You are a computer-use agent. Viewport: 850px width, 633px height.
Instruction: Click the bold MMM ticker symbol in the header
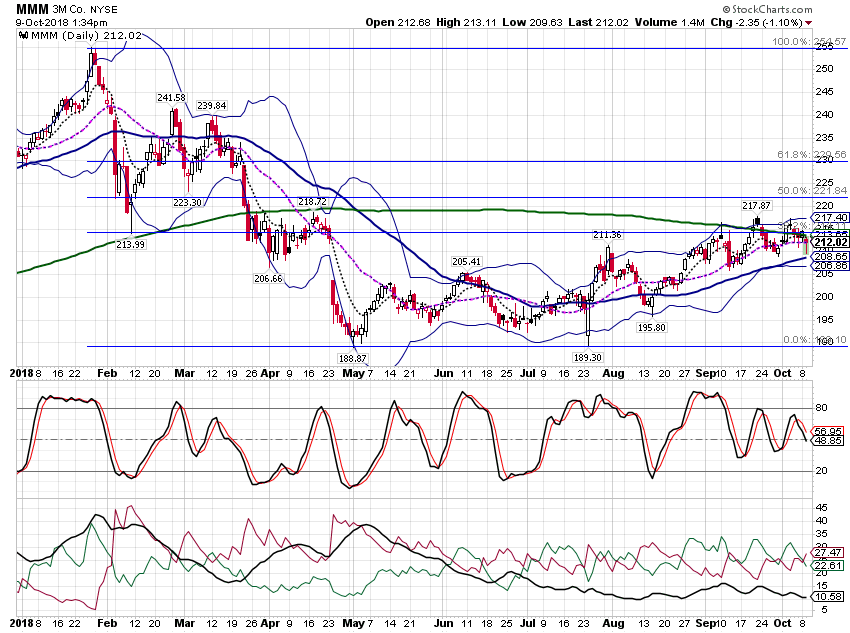tap(33, 9)
